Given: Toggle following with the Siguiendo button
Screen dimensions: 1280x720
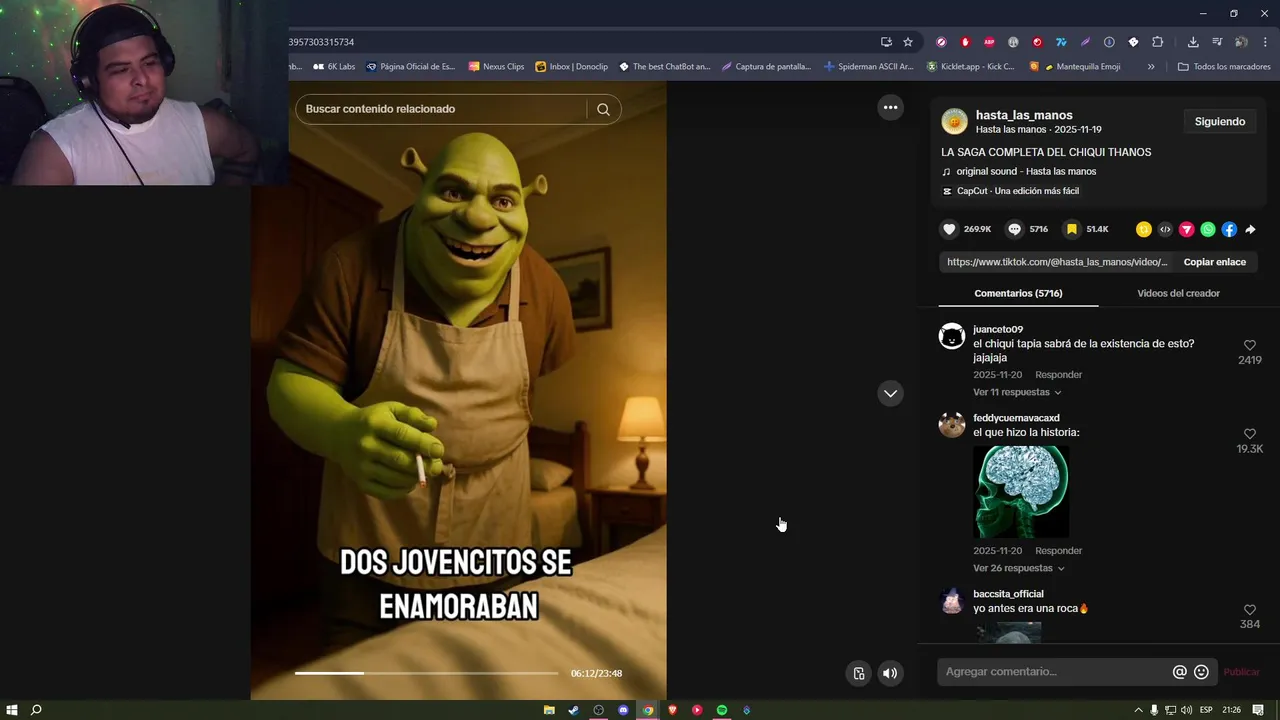Looking at the screenshot, I should [1220, 121].
